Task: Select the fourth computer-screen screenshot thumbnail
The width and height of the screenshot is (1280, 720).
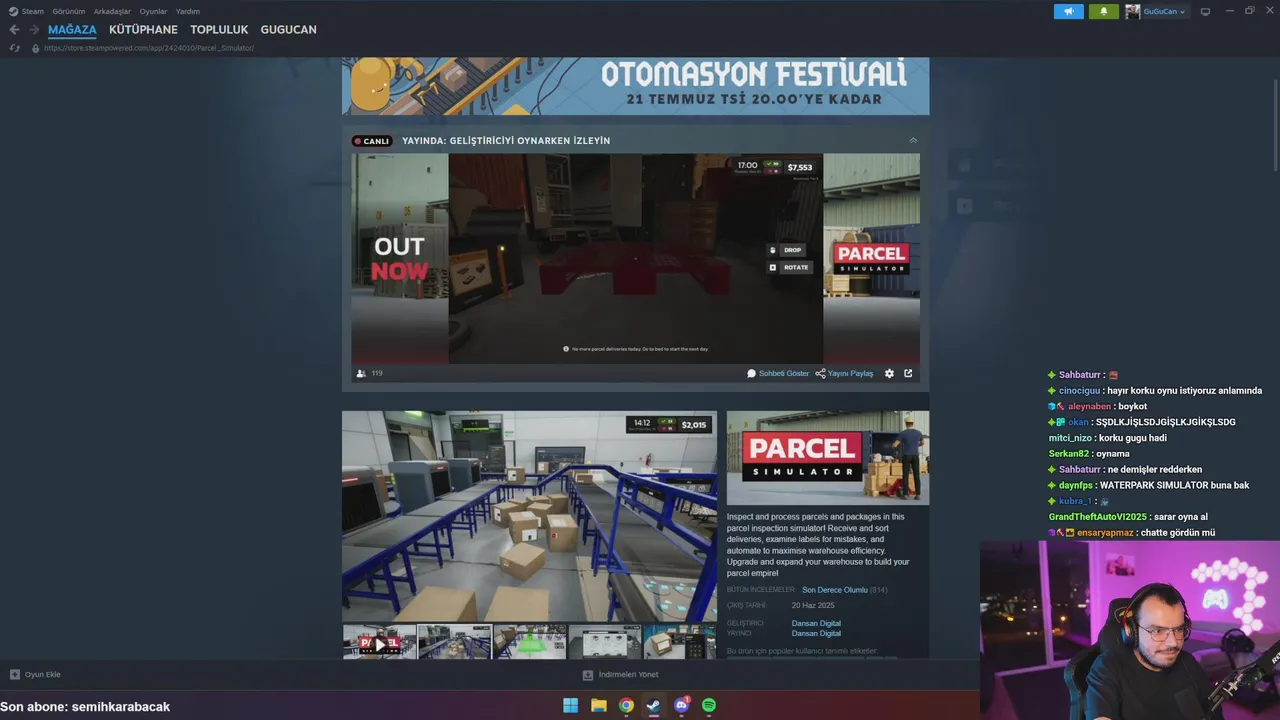Action: 605,642
